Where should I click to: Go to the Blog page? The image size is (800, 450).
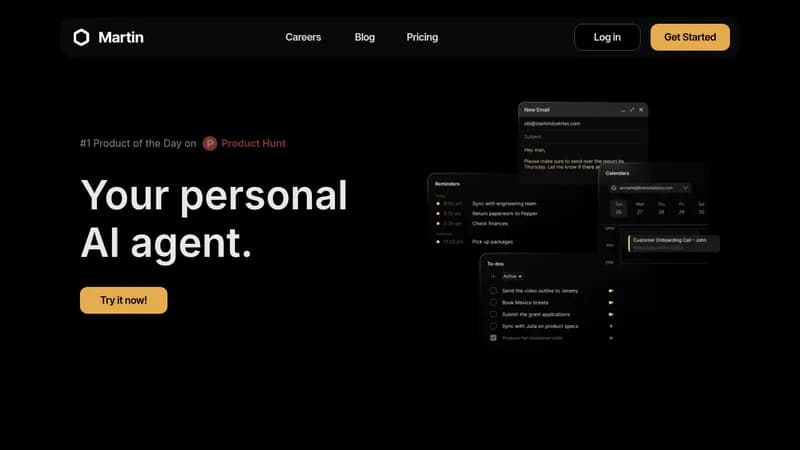(x=365, y=37)
